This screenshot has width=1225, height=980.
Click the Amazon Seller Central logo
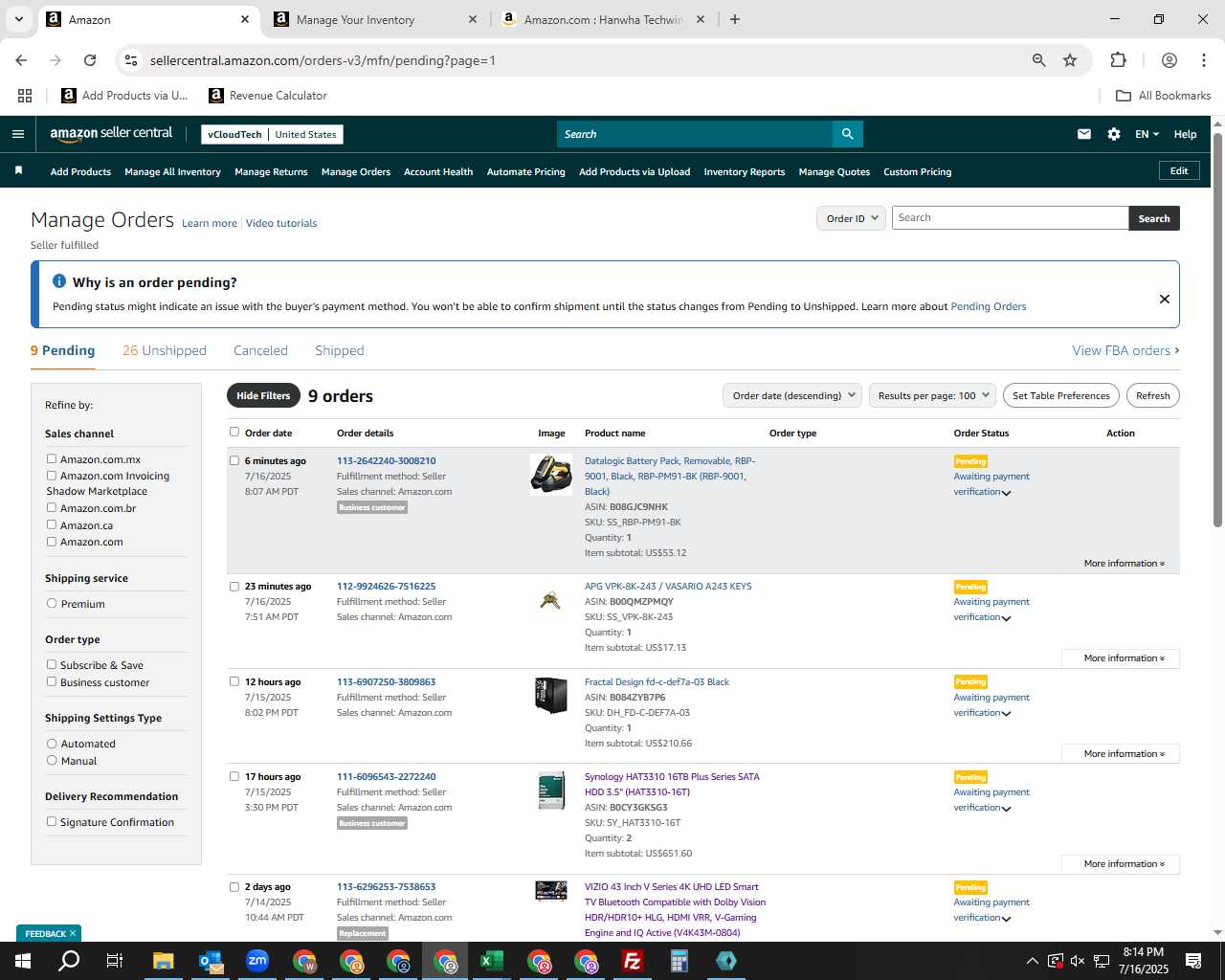[x=111, y=134]
